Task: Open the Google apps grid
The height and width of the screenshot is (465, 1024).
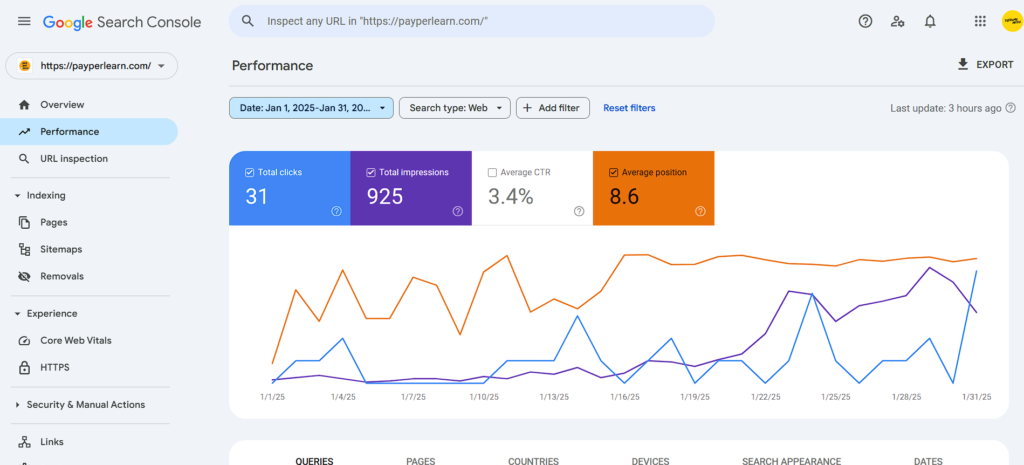Action: click(980, 21)
